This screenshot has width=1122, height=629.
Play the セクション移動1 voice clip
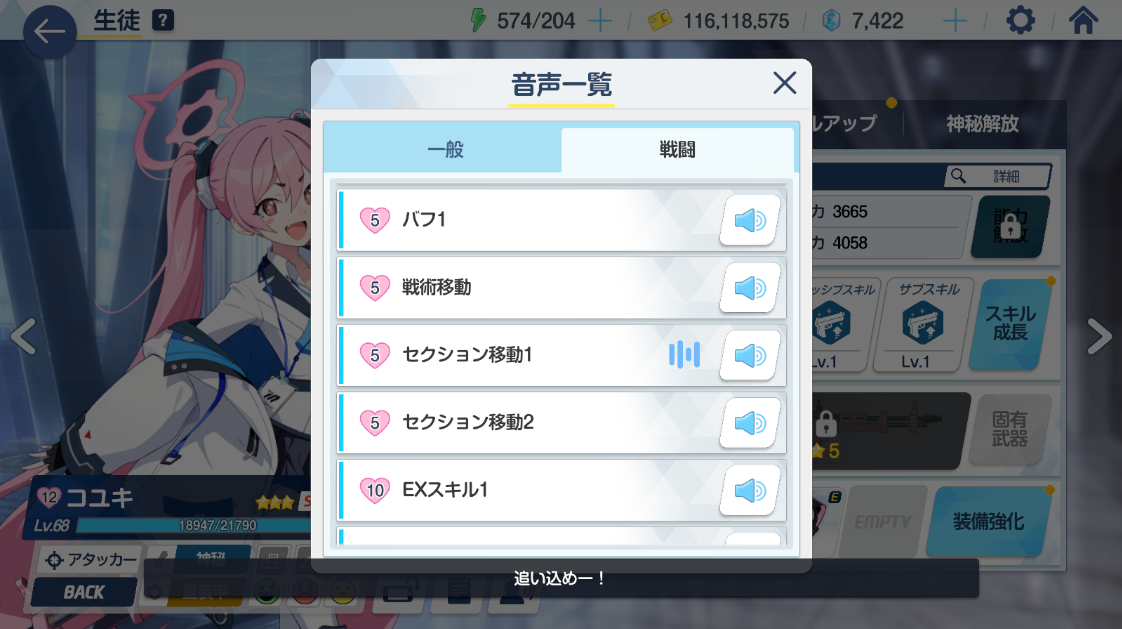pos(749,356)
